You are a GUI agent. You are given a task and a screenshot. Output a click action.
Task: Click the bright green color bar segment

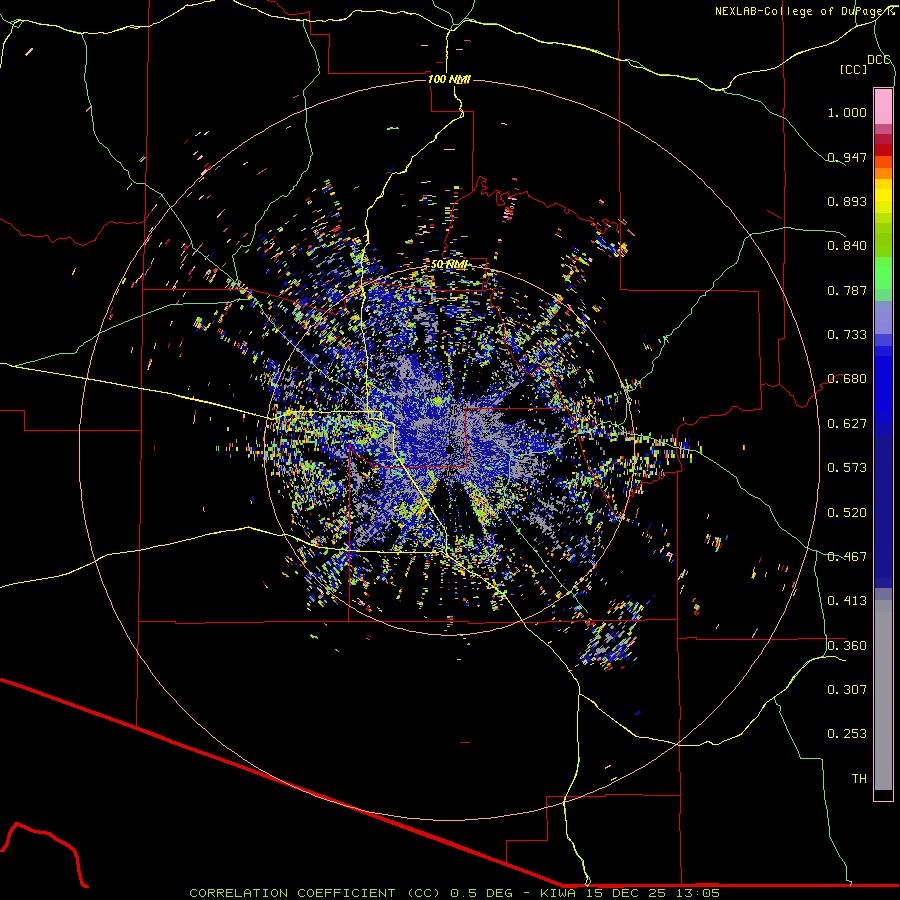(883, 273)
